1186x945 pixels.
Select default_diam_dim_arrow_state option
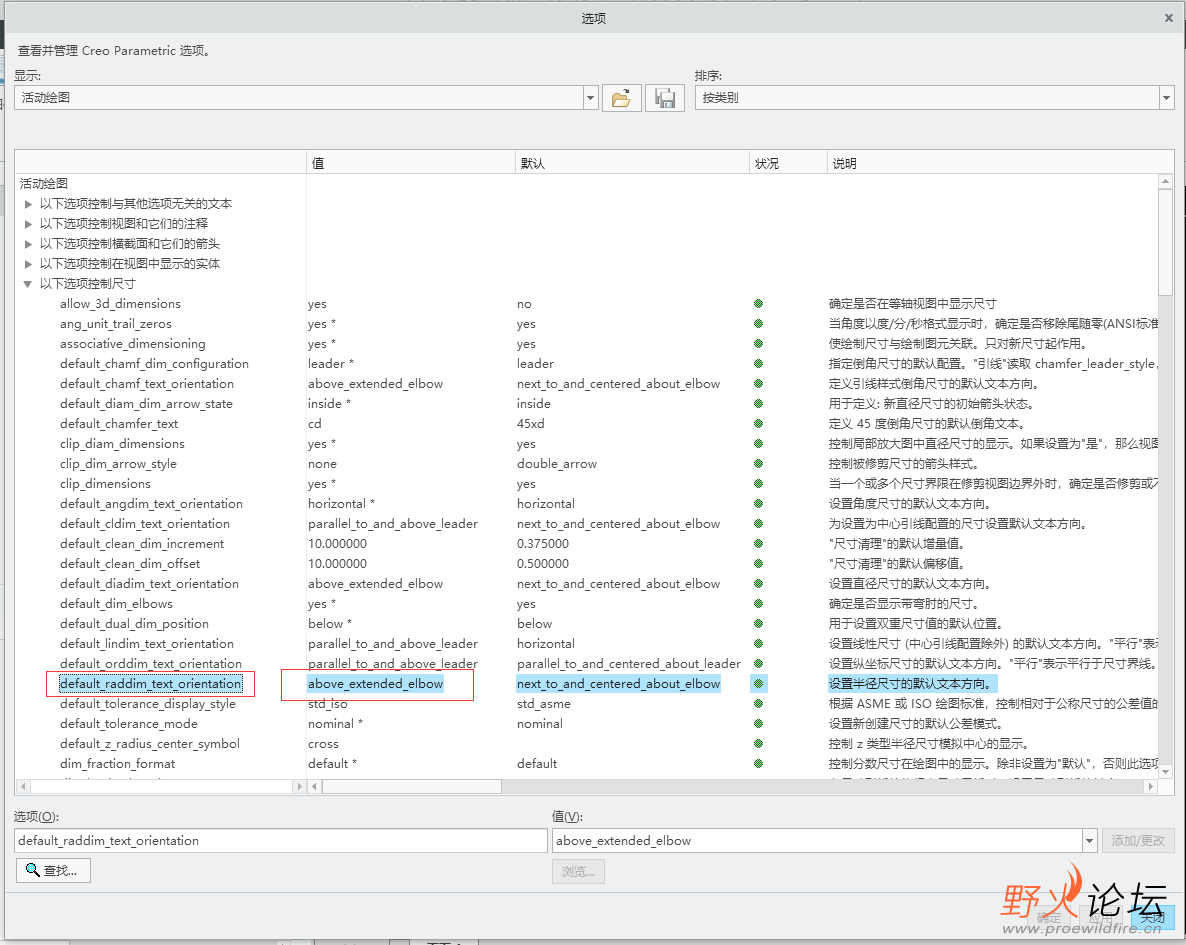coord(146,404)
